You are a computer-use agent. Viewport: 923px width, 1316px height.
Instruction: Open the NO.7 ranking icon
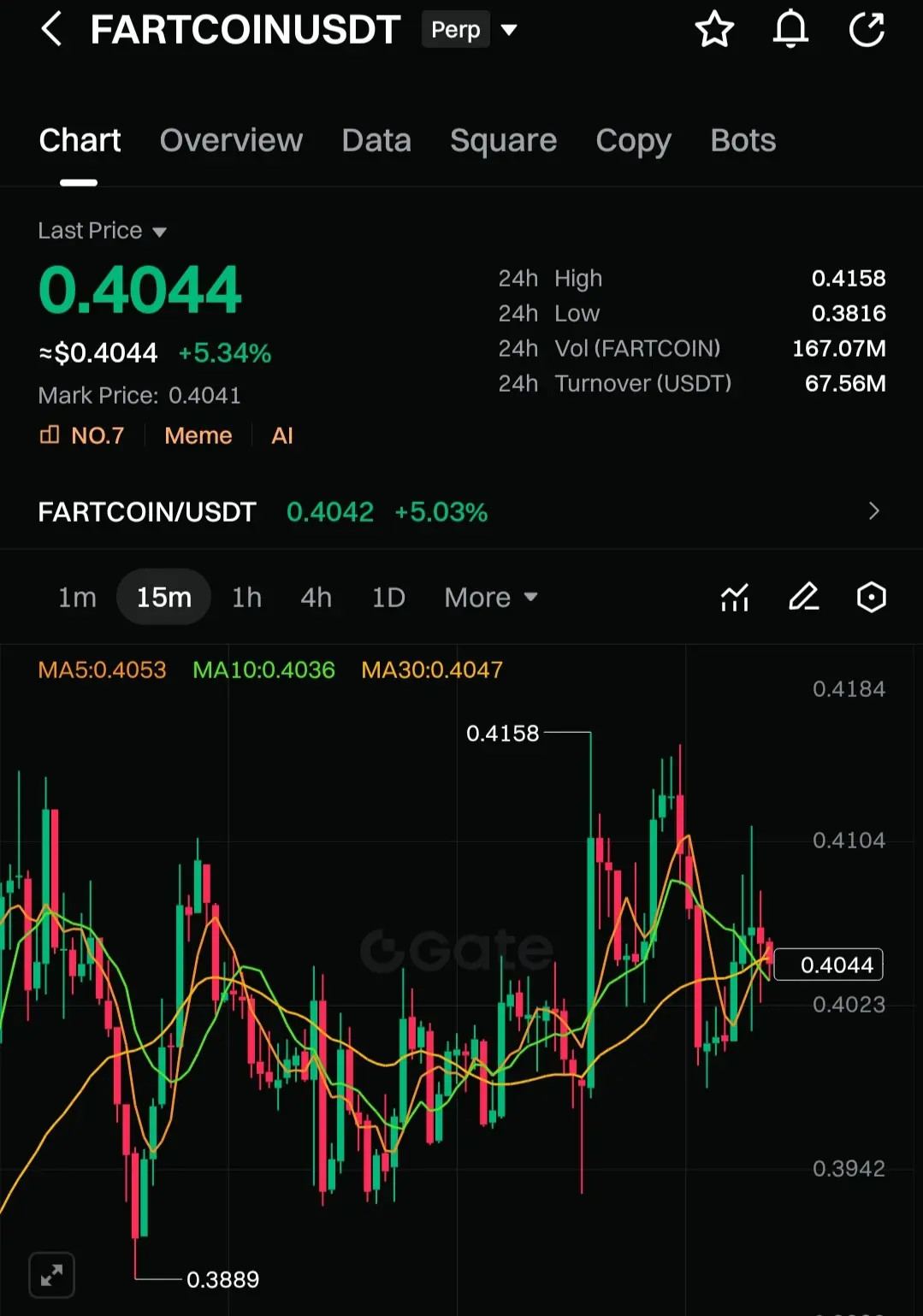(50, 435)
